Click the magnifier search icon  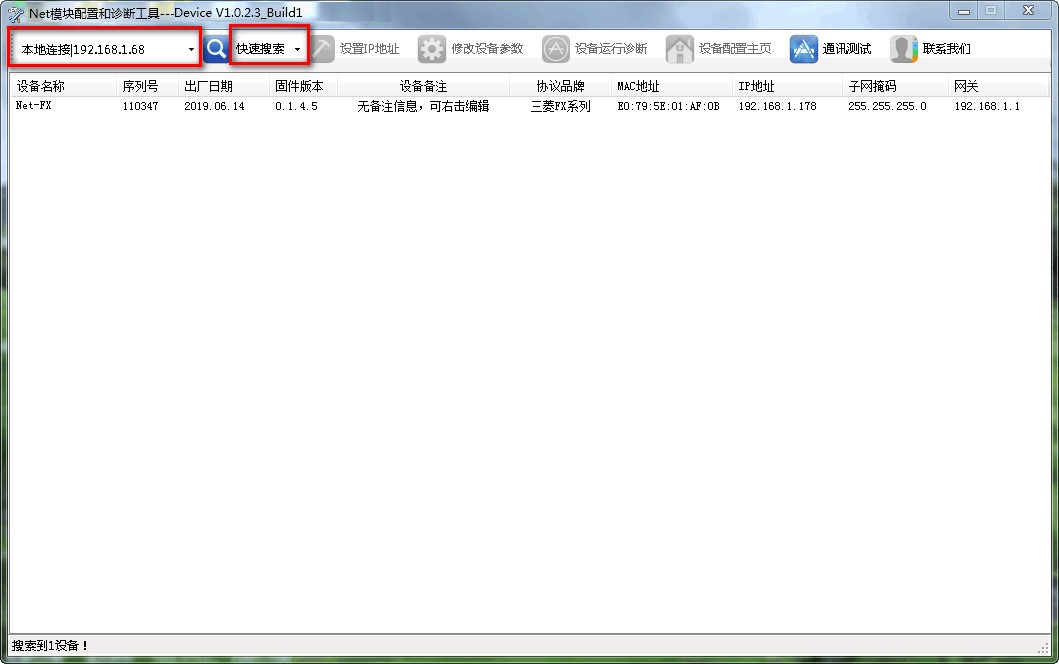pos(216,49)
